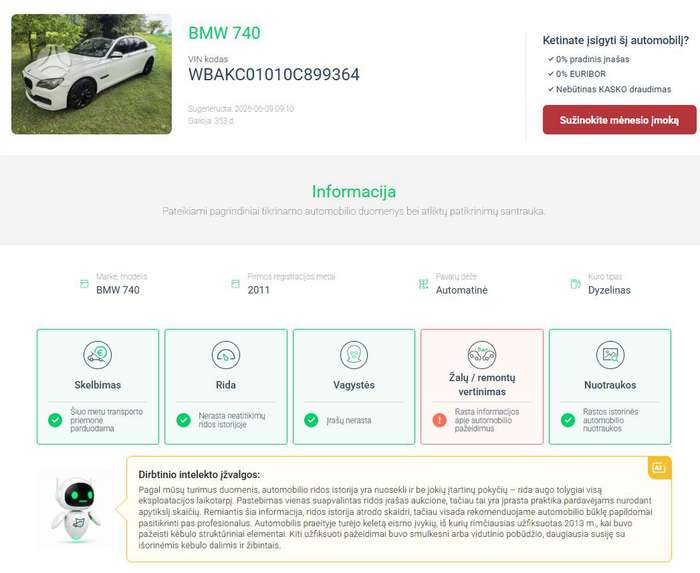Click the Rida odometer icon
Image resolution: width=700 pixels, height=573 pixels.
(x=225, y=355)
